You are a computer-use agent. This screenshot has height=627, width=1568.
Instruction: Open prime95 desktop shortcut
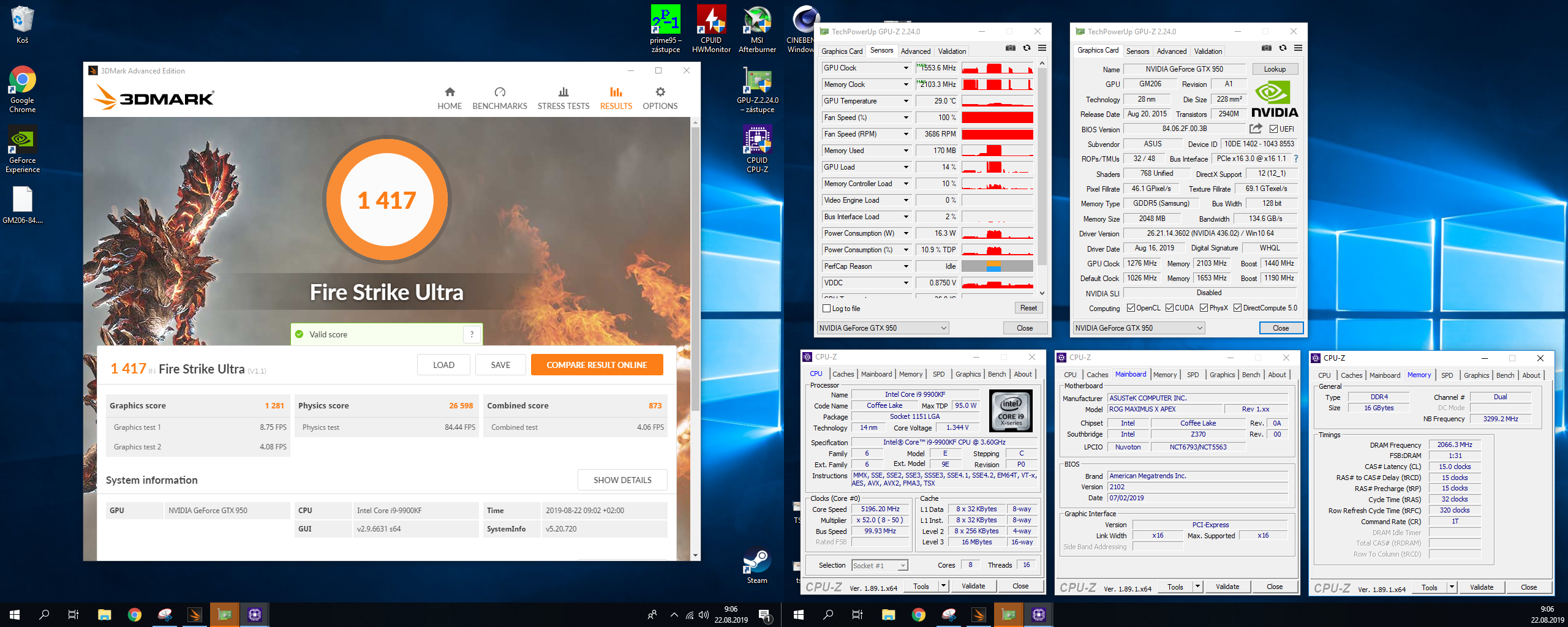[x=666, y=29]
